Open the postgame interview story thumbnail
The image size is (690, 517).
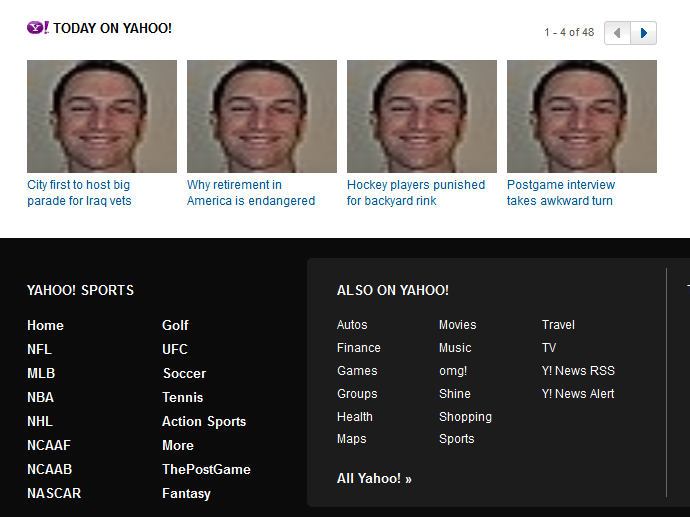(x=582, y=116)
